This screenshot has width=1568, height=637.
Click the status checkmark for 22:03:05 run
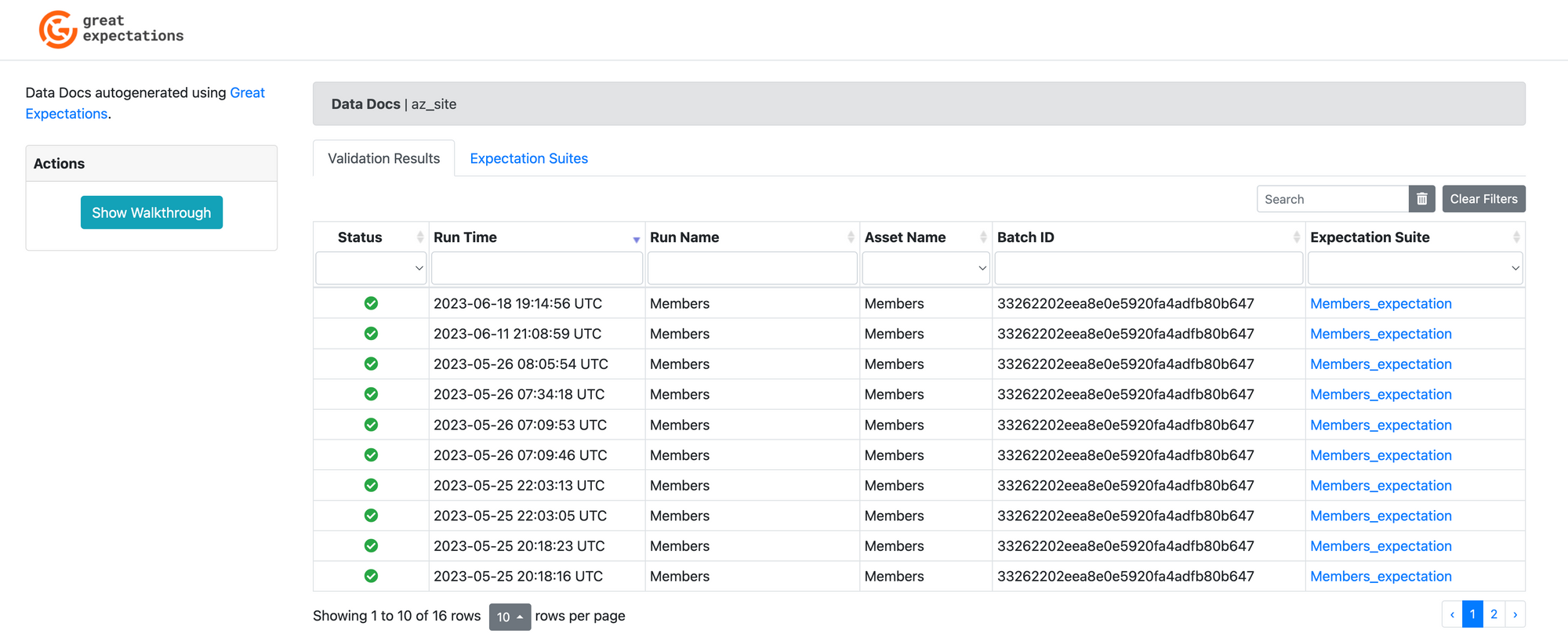(x=371, y=516)
